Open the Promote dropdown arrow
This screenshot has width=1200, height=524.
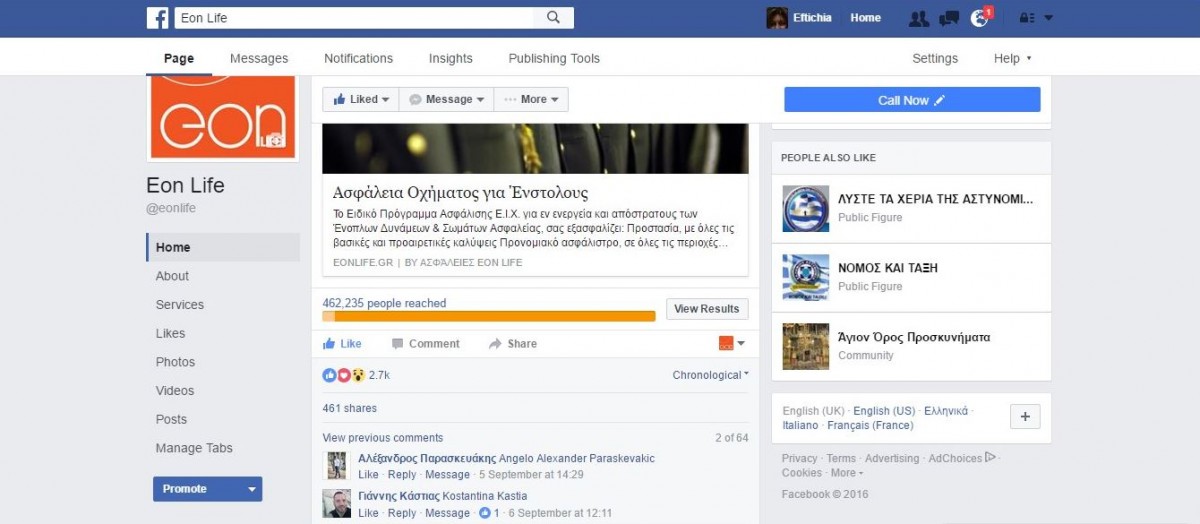pyautogui.click(x=252, y=489)
